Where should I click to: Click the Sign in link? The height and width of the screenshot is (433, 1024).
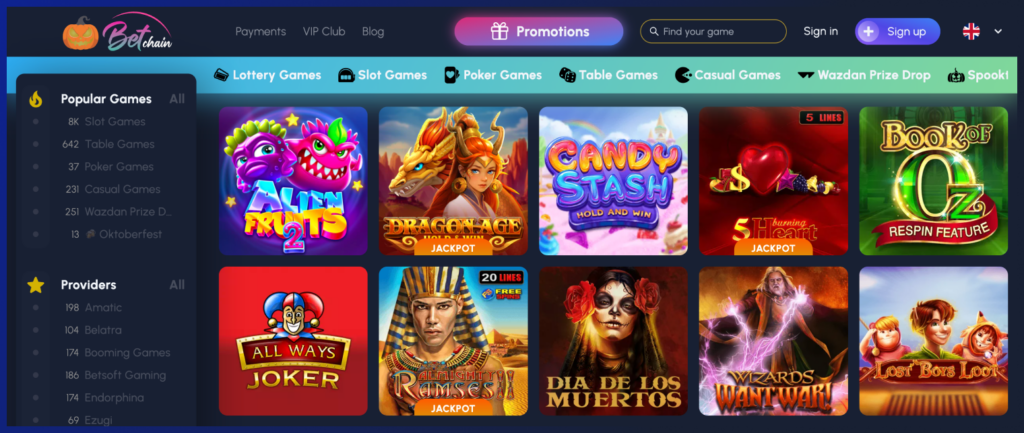(821, 31)
